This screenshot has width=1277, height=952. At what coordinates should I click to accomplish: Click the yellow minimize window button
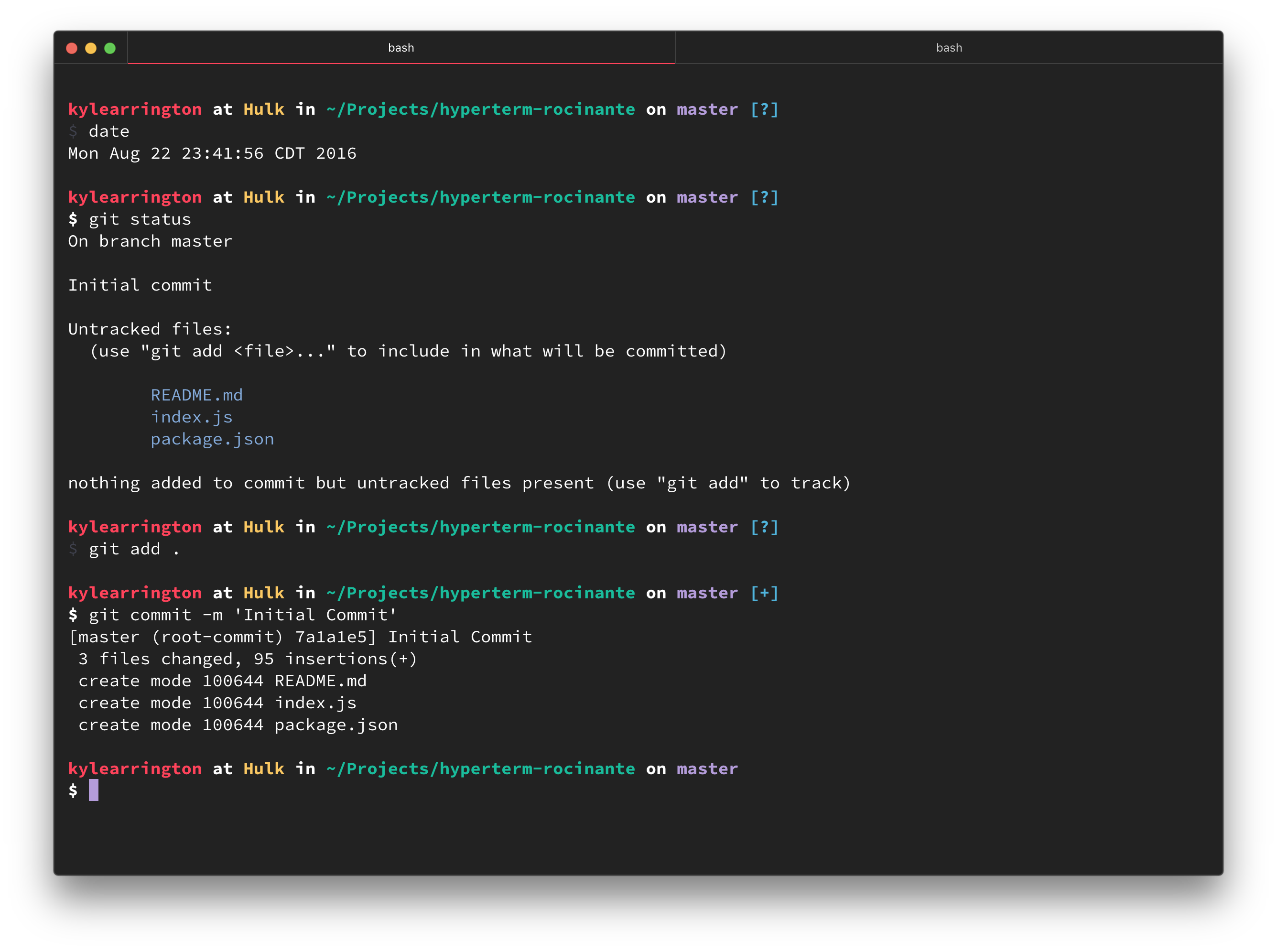pos(90,48)
